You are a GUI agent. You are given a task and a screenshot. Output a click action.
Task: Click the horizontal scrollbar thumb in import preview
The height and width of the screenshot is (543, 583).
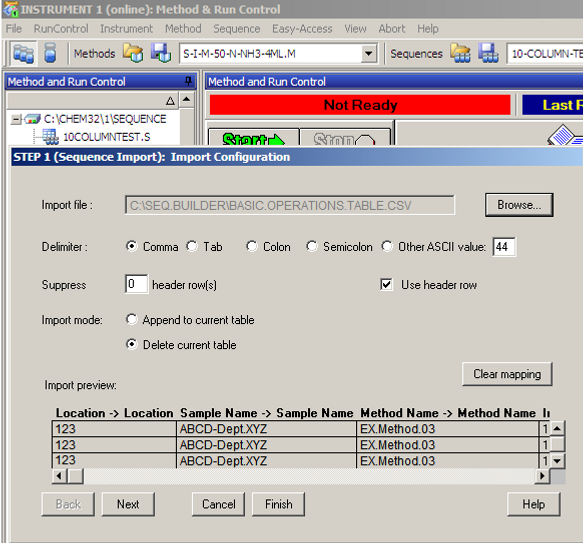[x=76, y=476]
